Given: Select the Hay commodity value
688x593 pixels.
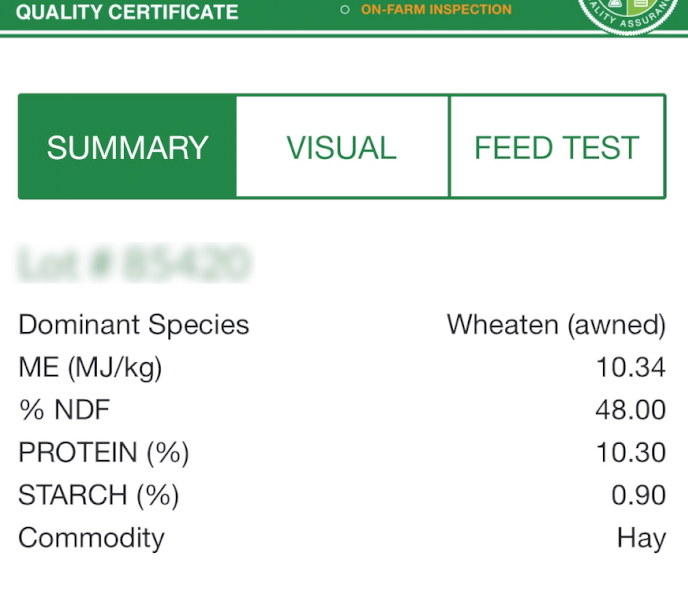Looking at the screenshot, I should tap(641, 538).
